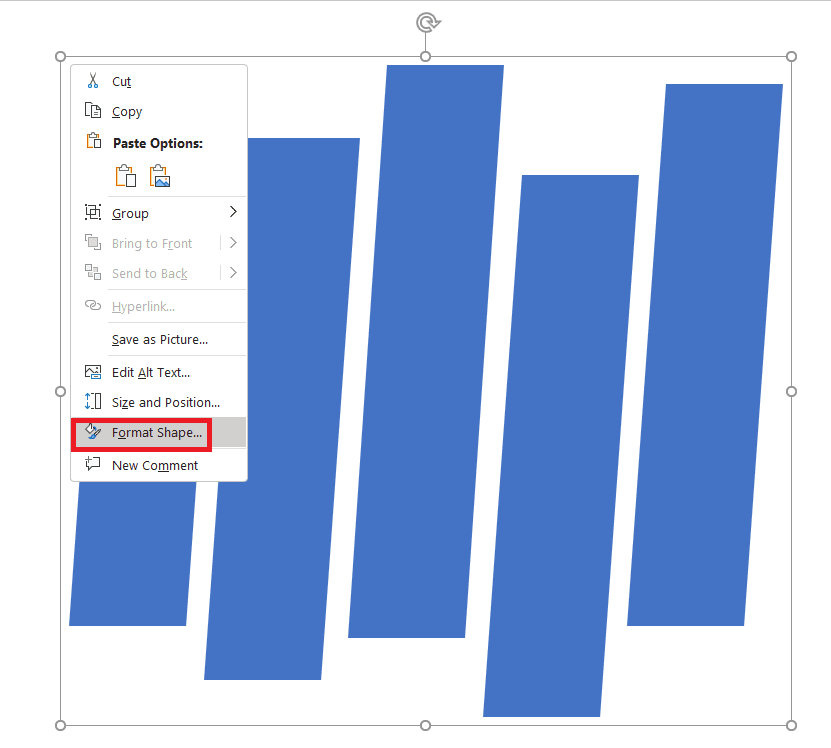Click the bottom-right corner sizing handle
831x748 pixels.
pos(791,725)
